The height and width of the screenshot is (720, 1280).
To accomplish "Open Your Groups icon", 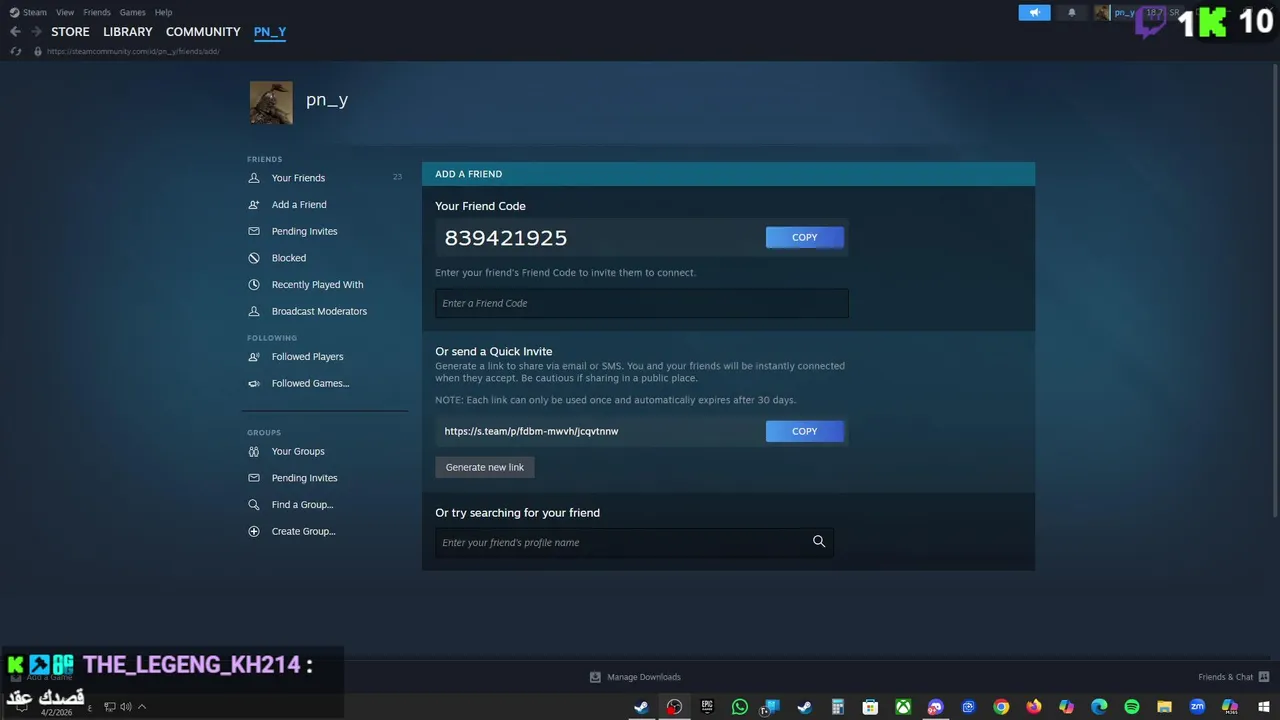I will (x=254, y=451).
